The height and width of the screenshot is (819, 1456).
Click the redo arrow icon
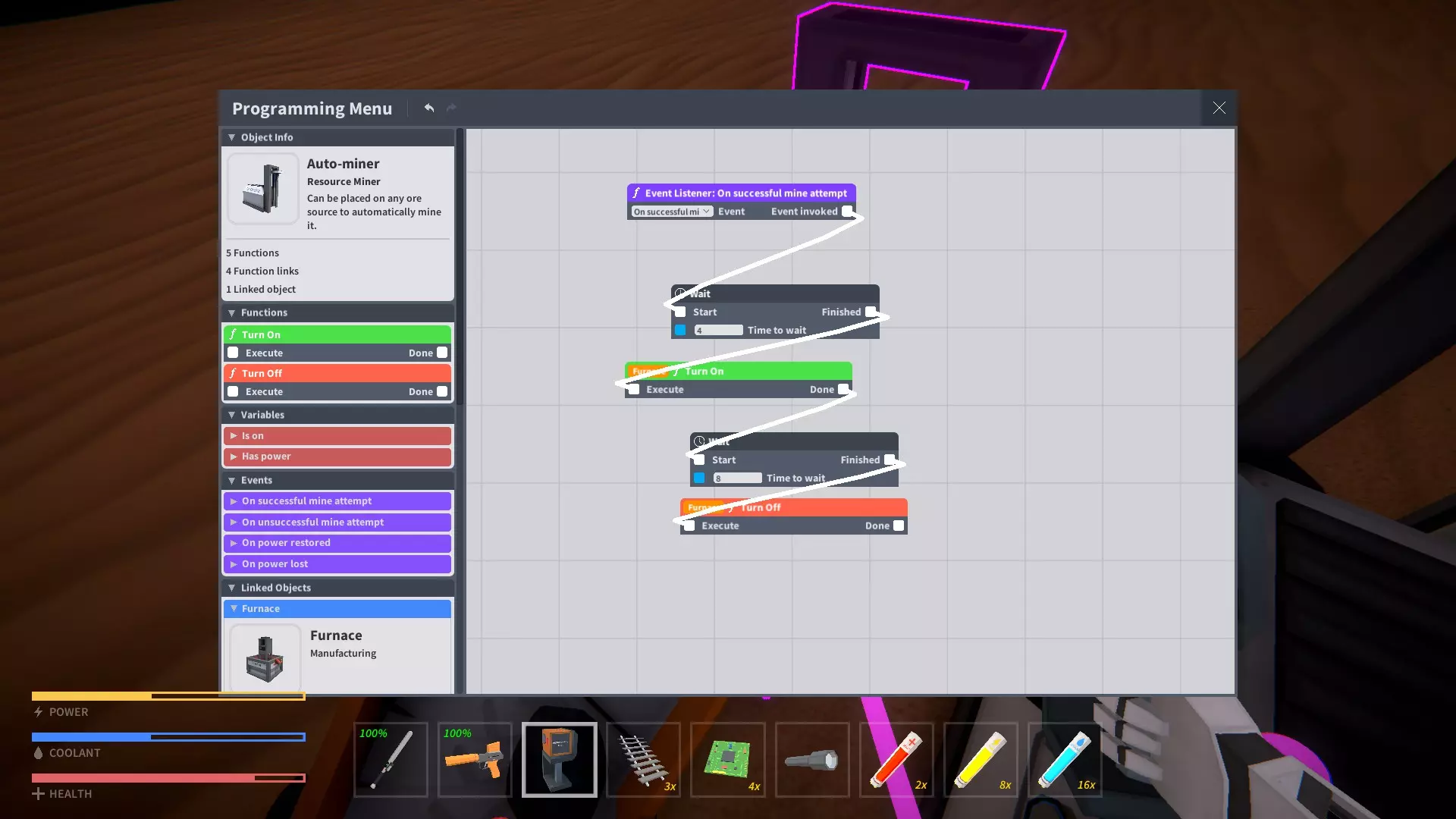coord(451,108)
